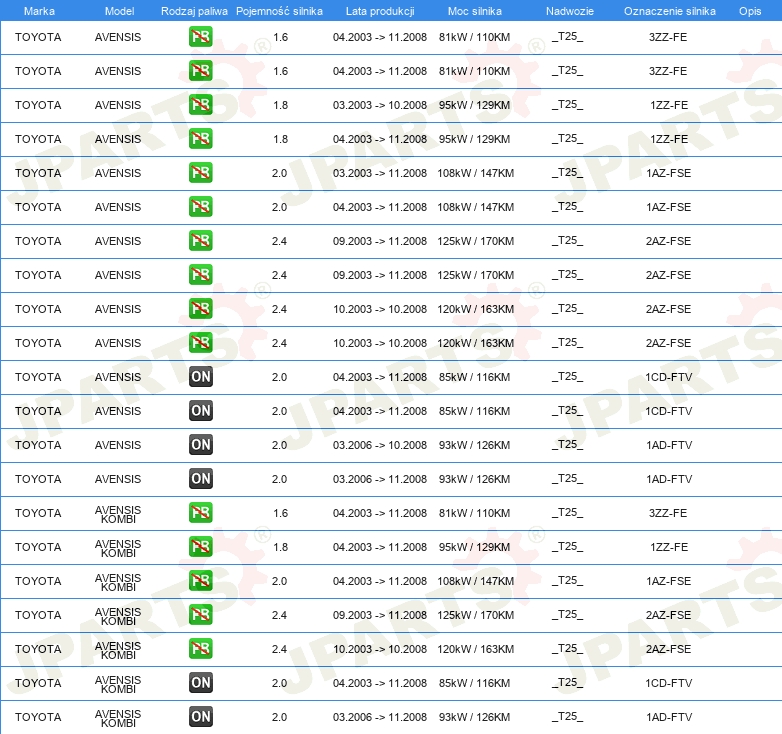The width and height of the screenshot is (782, 734).
Task: Click the Rodzaj paliwa column header
Action: [x=194, y=11]
